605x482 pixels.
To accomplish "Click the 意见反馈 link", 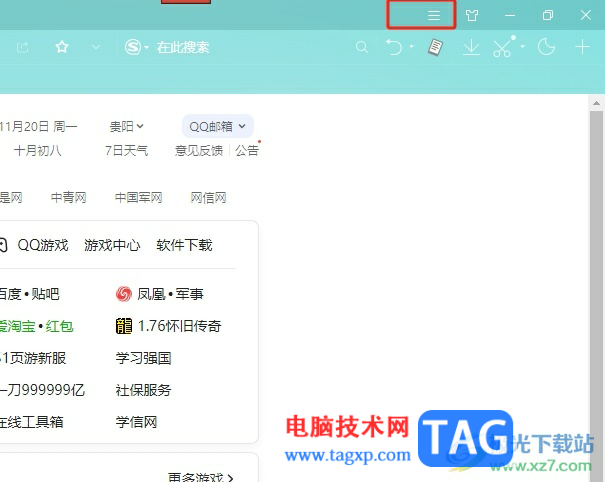I will pyautogui.click(x=199, y=150).
